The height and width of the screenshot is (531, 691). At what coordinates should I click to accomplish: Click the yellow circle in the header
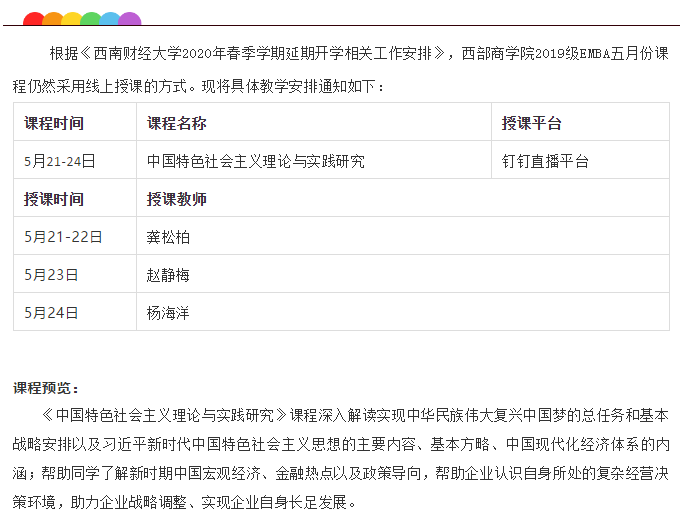[x=71, y=19]
